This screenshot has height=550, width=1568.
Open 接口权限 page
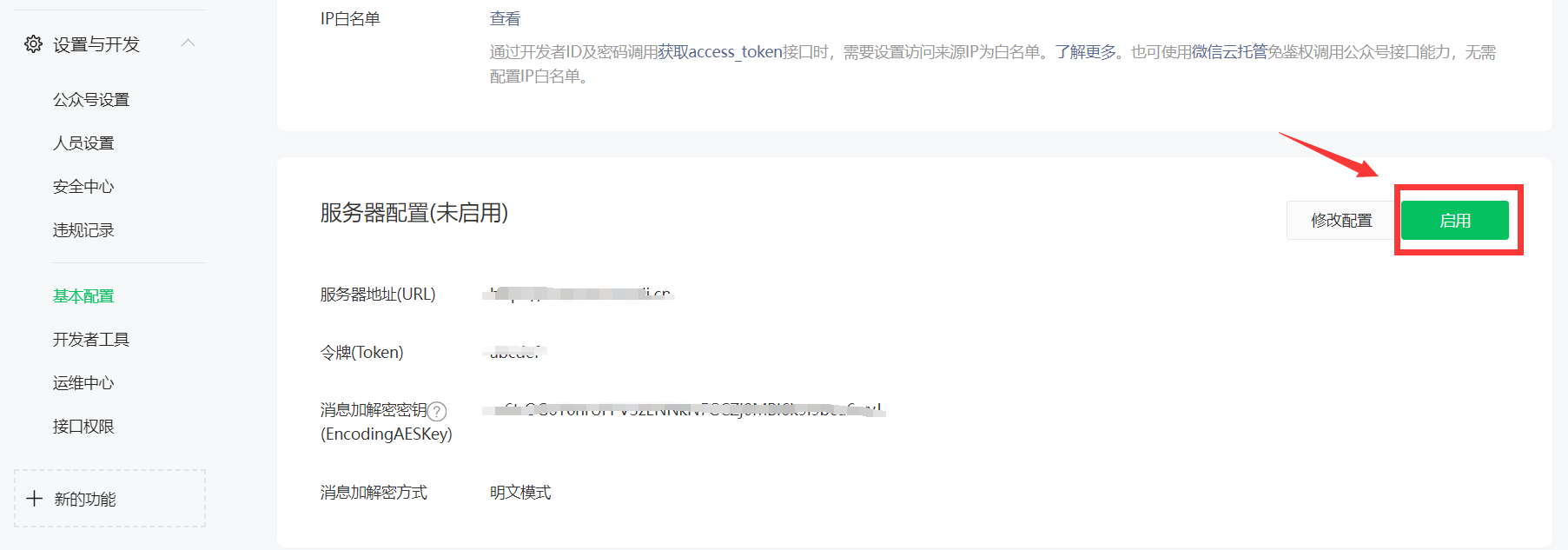pos(83,427)
